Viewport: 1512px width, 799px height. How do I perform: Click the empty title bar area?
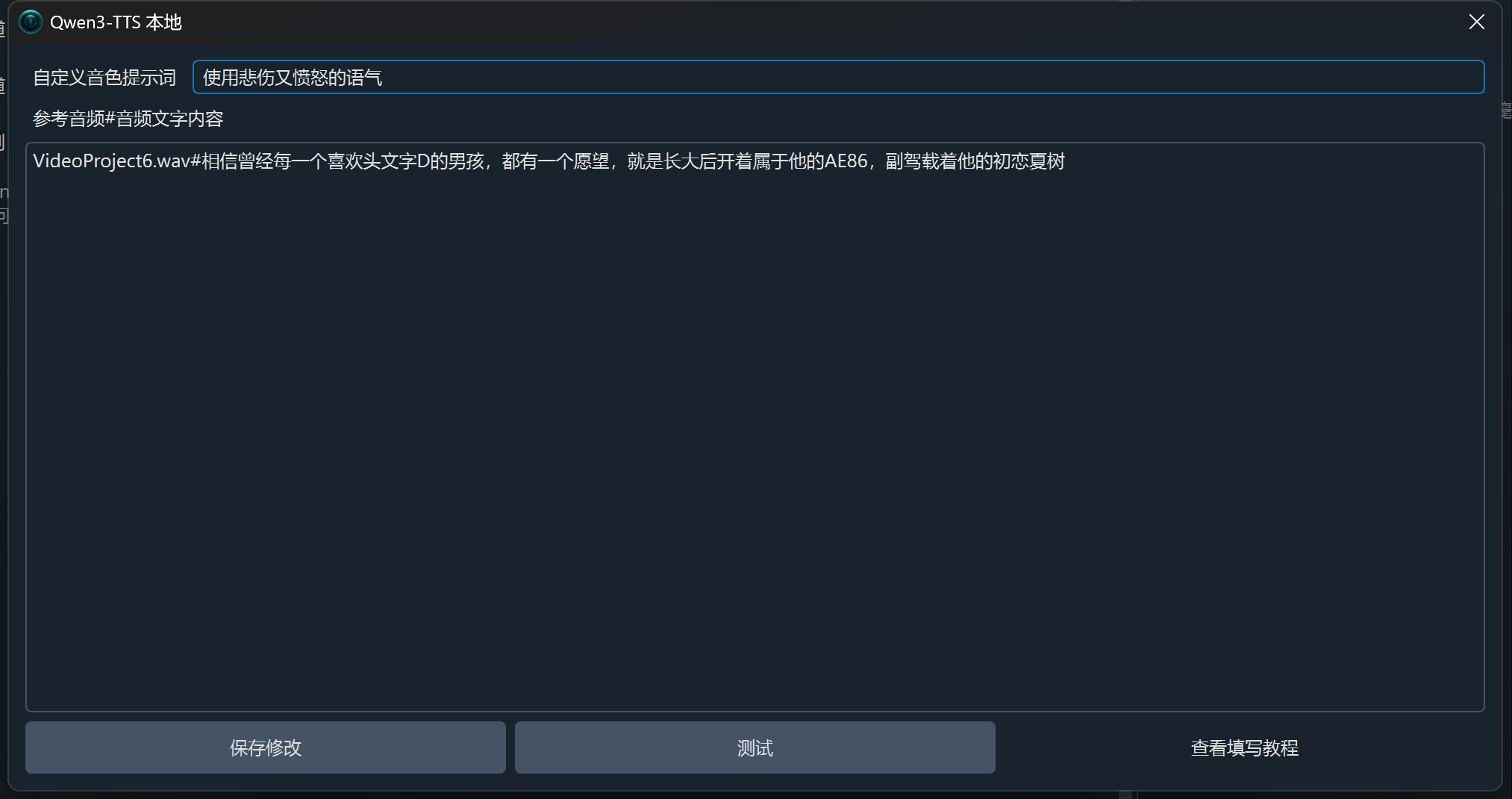tap(821, 22)
